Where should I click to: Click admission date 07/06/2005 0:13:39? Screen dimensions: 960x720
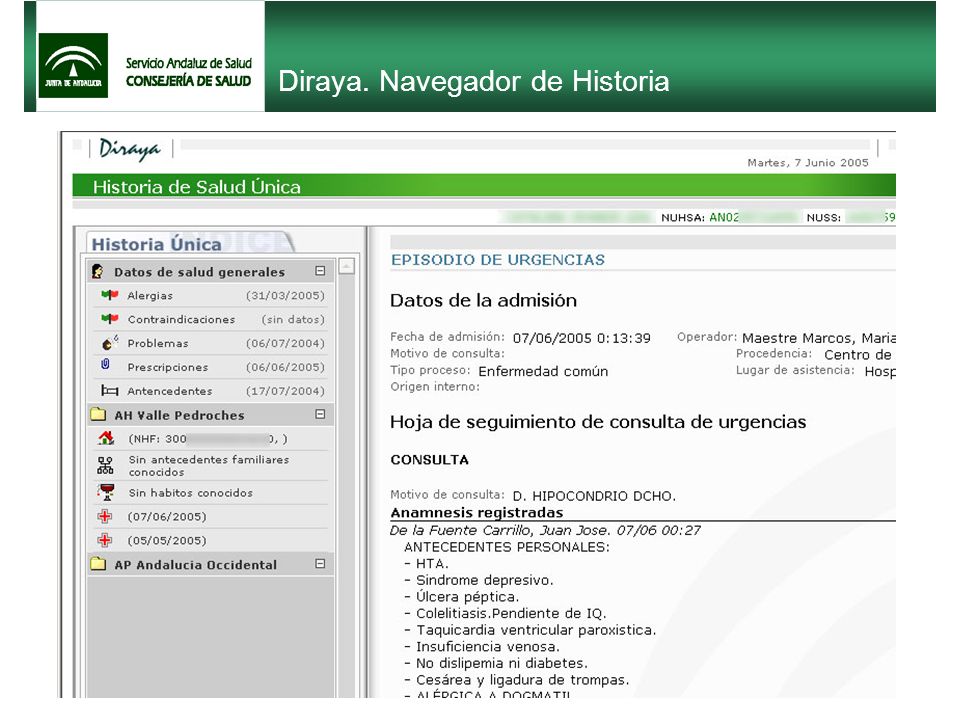tap(582, 338)
